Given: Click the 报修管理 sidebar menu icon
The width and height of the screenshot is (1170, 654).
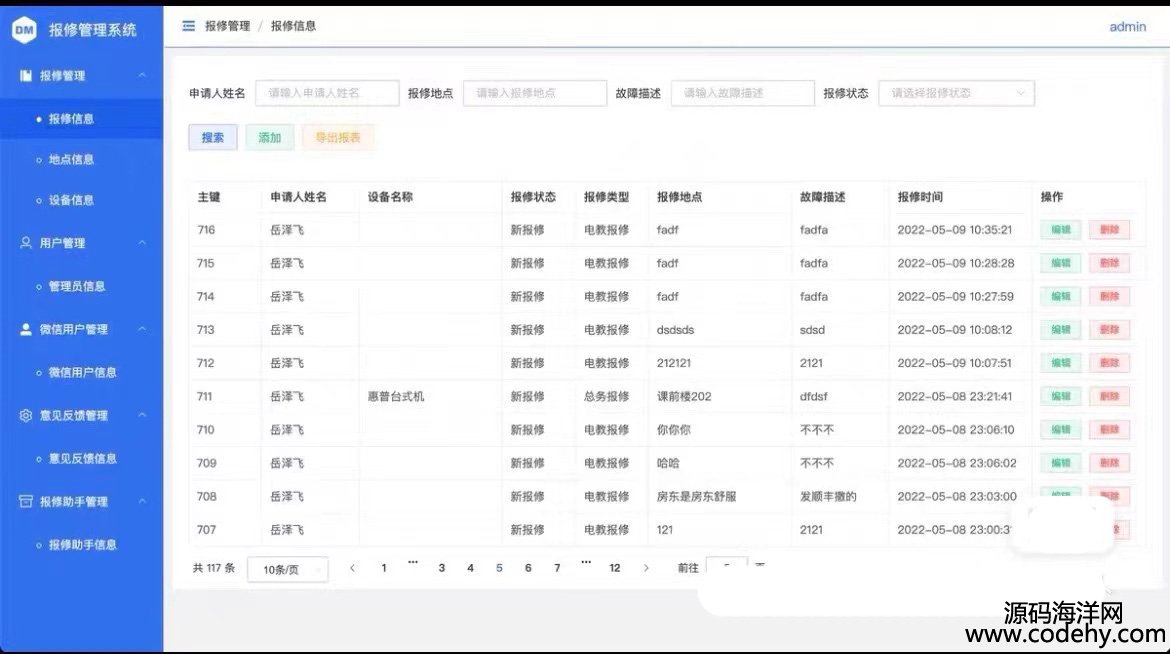Looking at the screenshot, I should (x=26, y=75).
